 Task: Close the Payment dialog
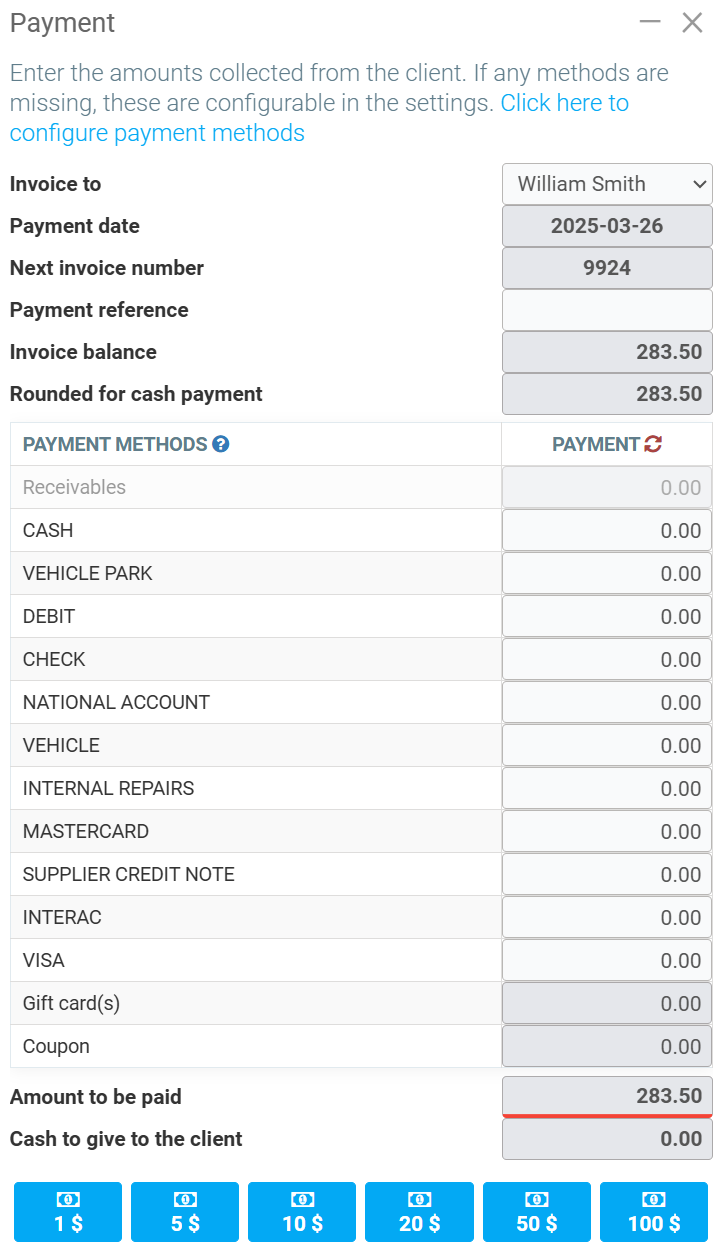(692, 22)
